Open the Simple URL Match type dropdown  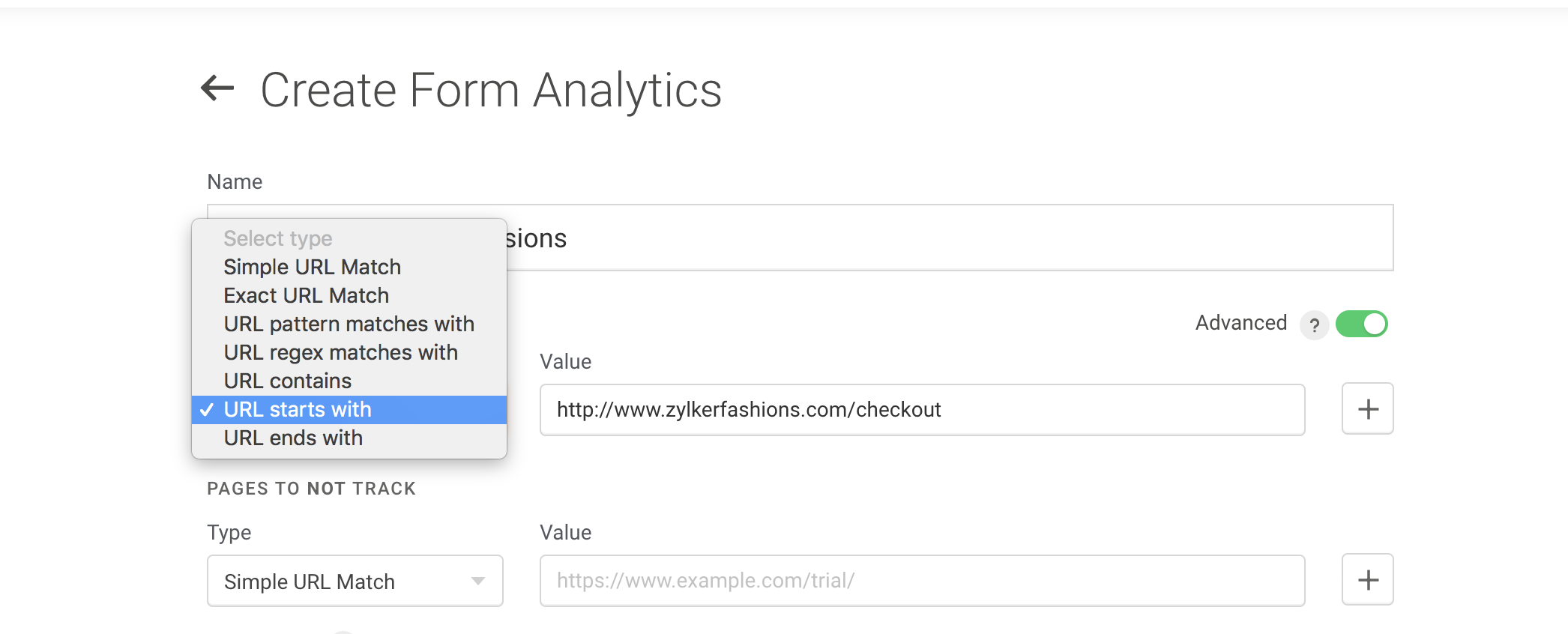coord(354,581)
